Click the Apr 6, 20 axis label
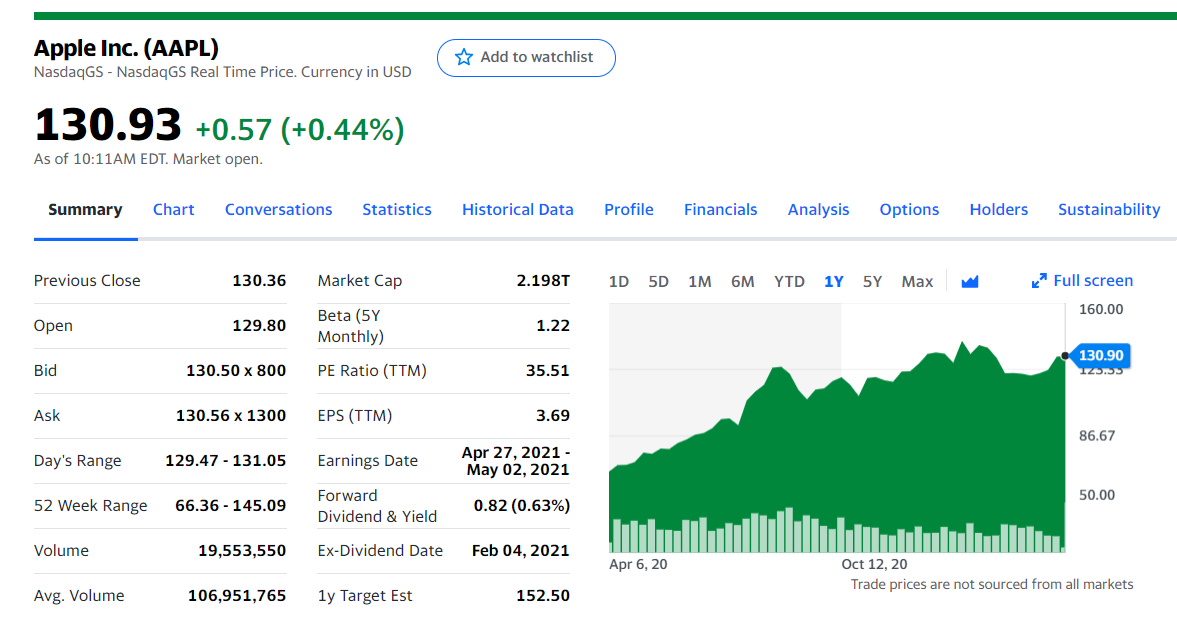 pos(638,564)
